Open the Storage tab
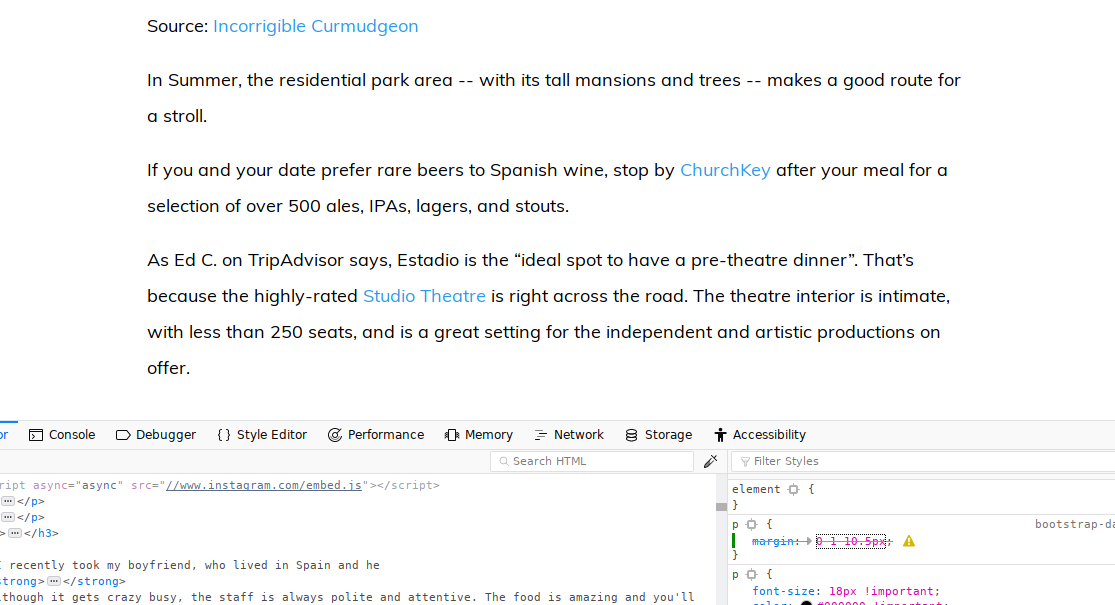 (658, 435)
